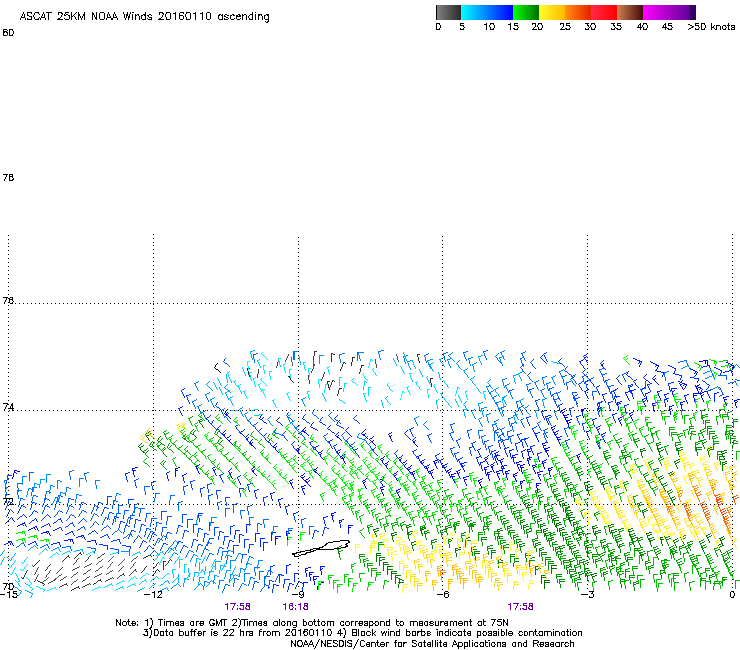The height and width of the screenshot is (650, 740).
Task: Select the cyan-to-blue 5-15 knots legend swatch
Action: point(487,12)
